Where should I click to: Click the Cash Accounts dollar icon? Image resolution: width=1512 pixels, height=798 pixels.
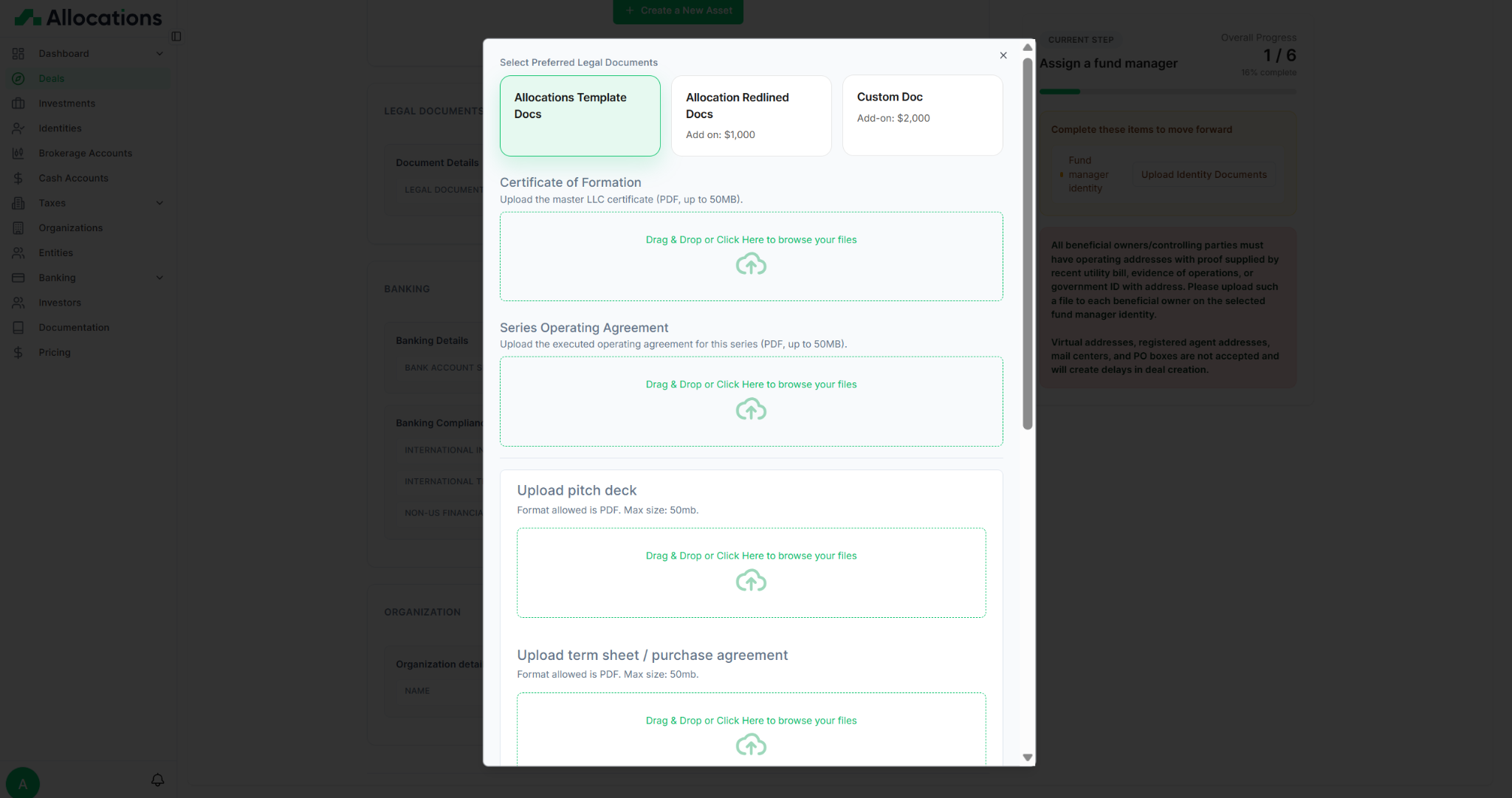pyautogui.click(x=18, y=179)
